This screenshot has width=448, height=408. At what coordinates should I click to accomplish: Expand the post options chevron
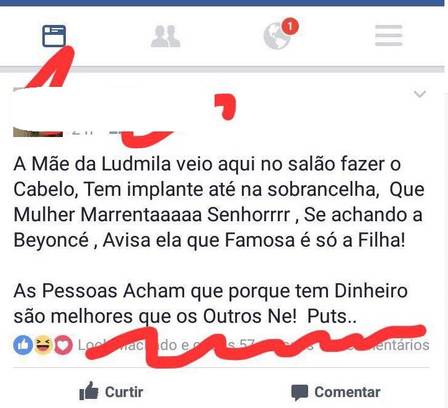[420, 94]
